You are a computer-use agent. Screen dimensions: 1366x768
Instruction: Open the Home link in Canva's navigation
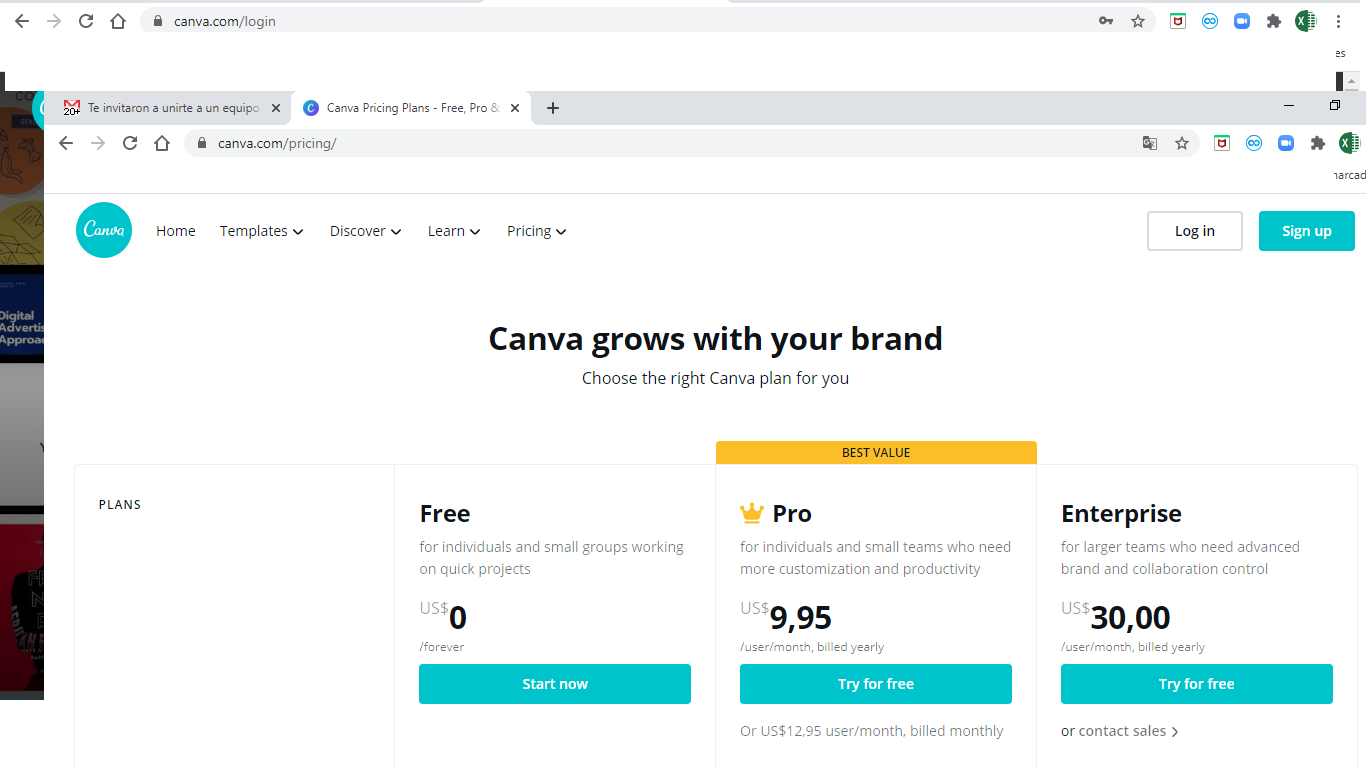[x=176, y=231]
